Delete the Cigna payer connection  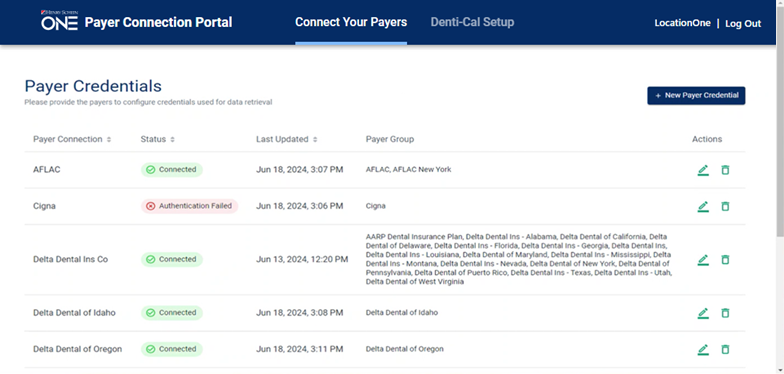click(725, 206)
